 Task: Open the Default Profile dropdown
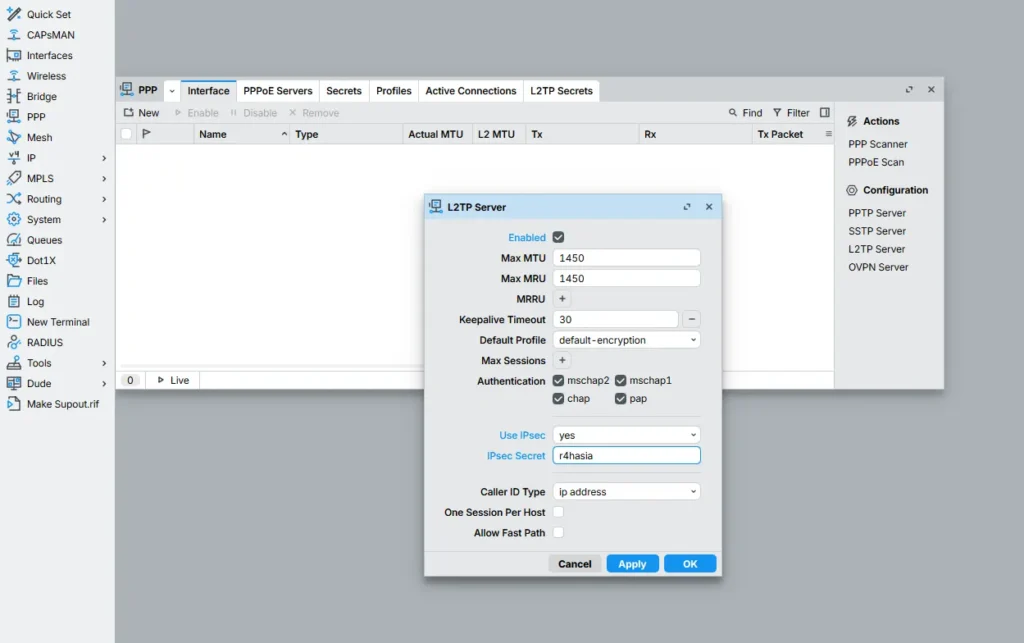click(626, 340)
